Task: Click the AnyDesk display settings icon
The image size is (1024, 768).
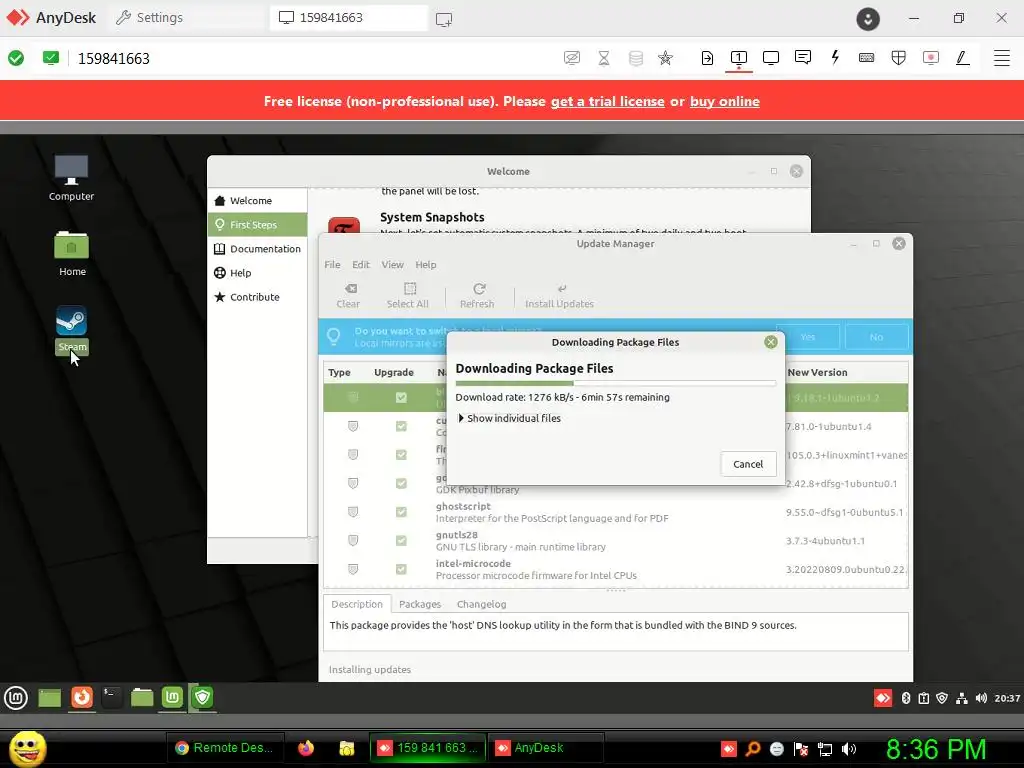Action: (771, 57)
